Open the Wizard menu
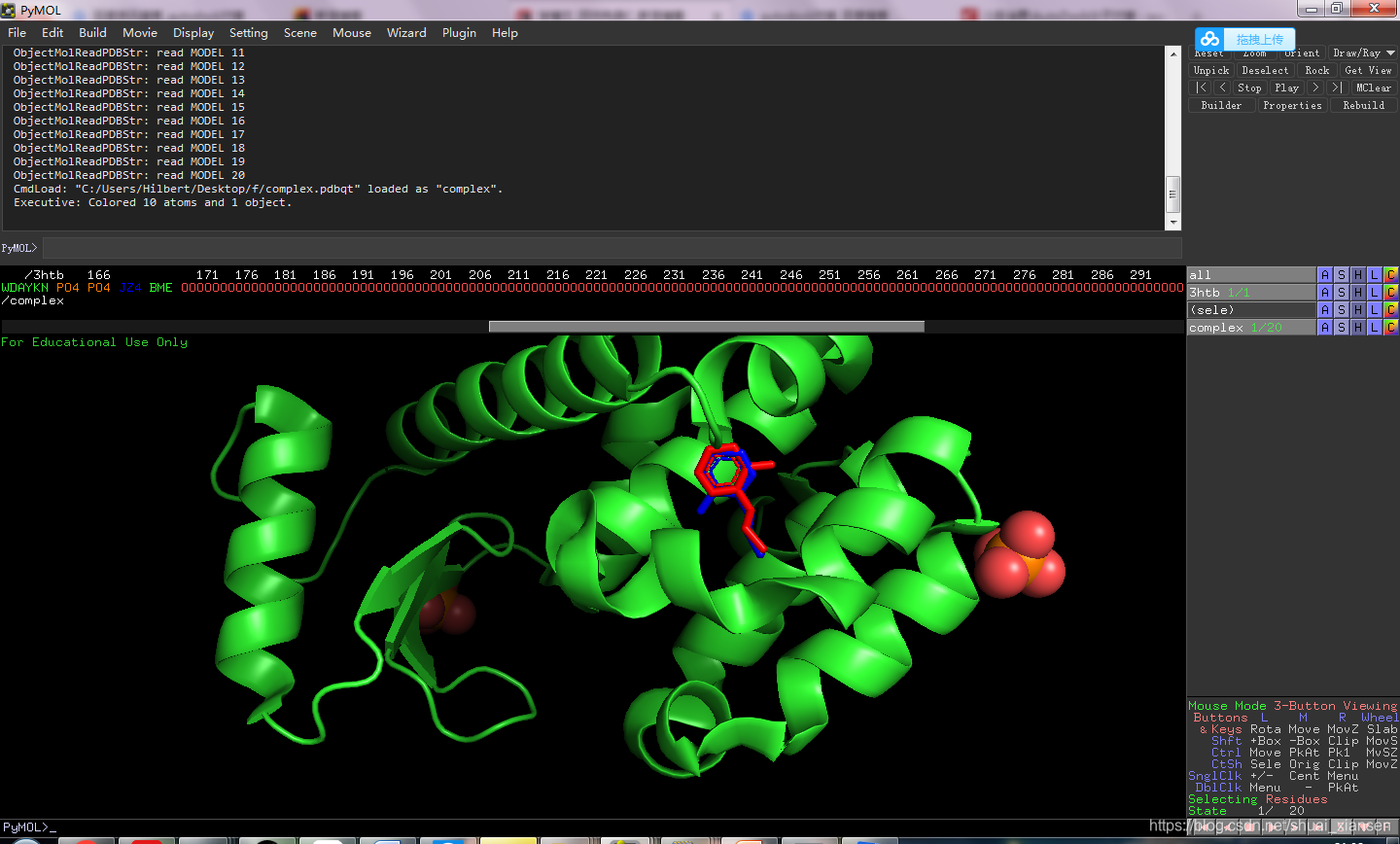 pos(406,32)
